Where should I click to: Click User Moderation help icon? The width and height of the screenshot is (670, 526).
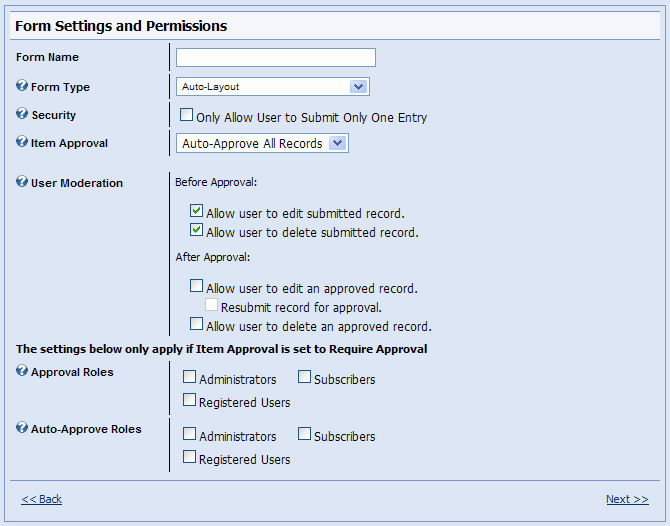coord(22,182)
